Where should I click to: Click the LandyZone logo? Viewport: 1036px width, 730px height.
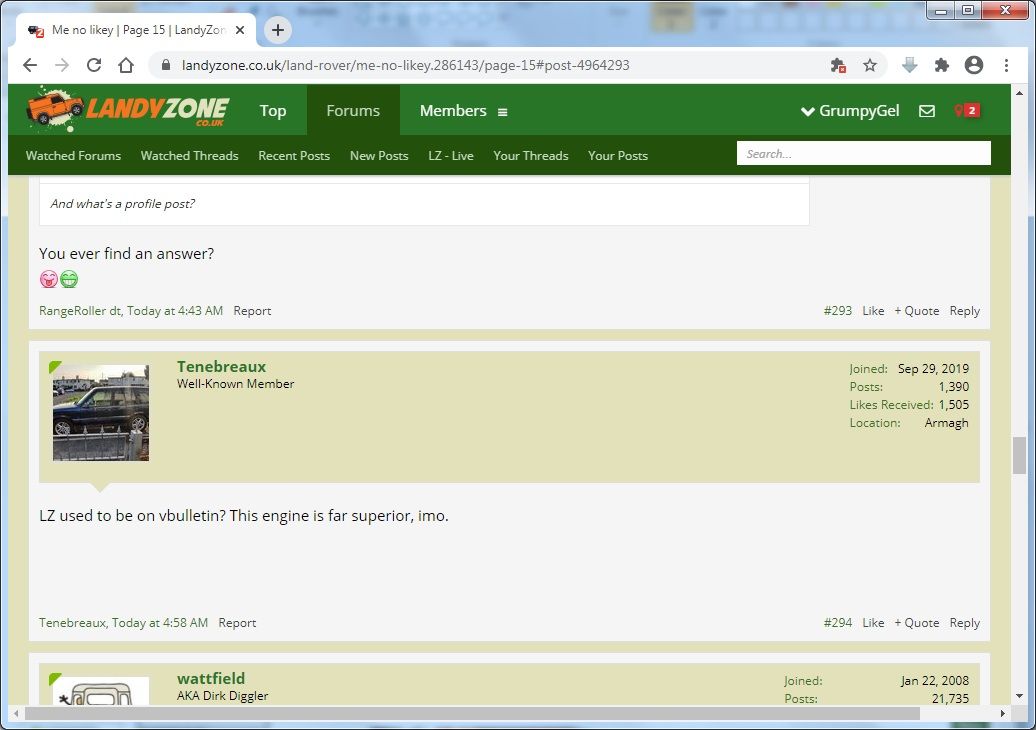(x=128, y=108)
